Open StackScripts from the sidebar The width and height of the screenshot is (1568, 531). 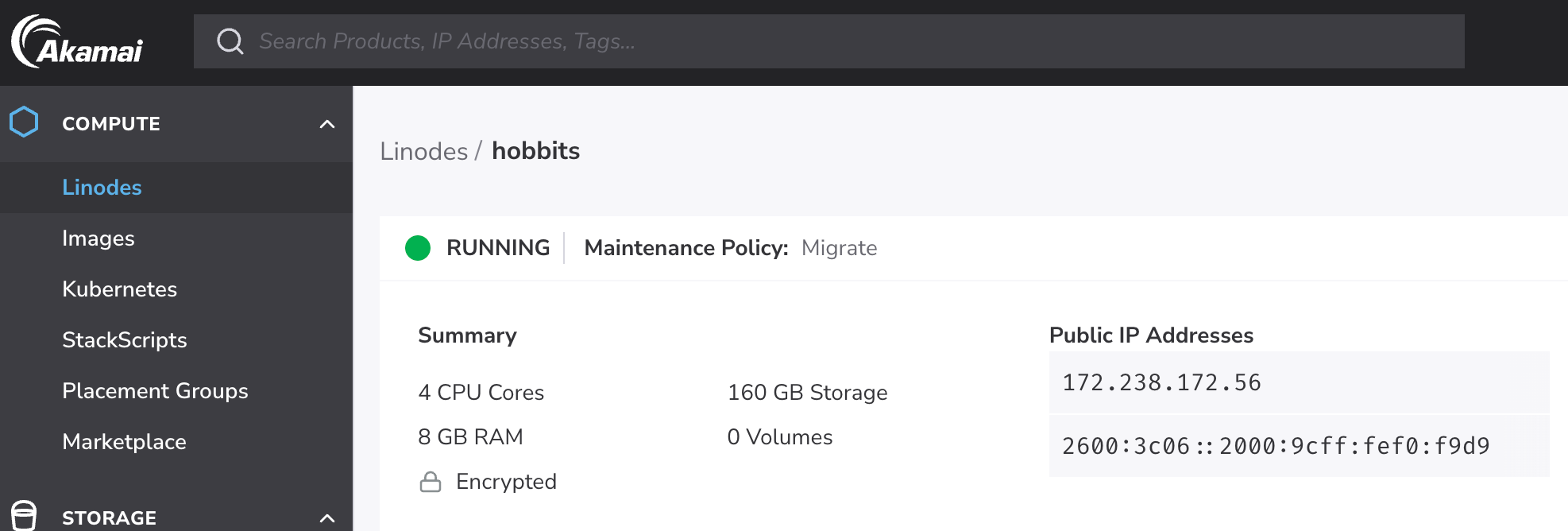(x=125, y=340)
